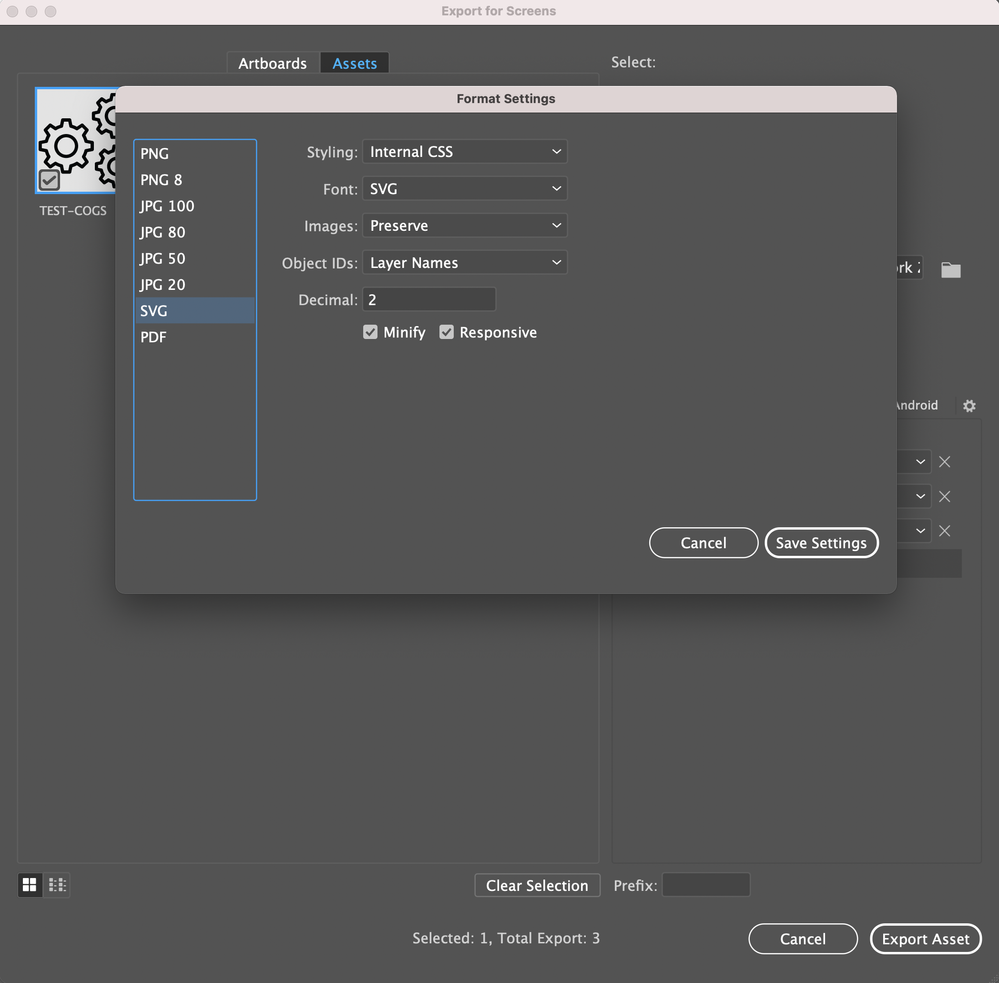Select JPG 80 in the format list
The height and width of the screenshot is (983, 999).
coord(195,232)
